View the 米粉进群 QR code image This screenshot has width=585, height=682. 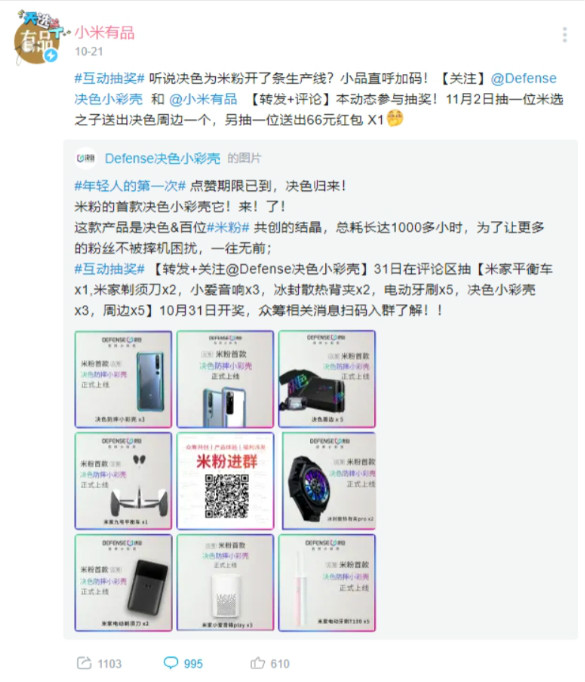tap(225, 481)
